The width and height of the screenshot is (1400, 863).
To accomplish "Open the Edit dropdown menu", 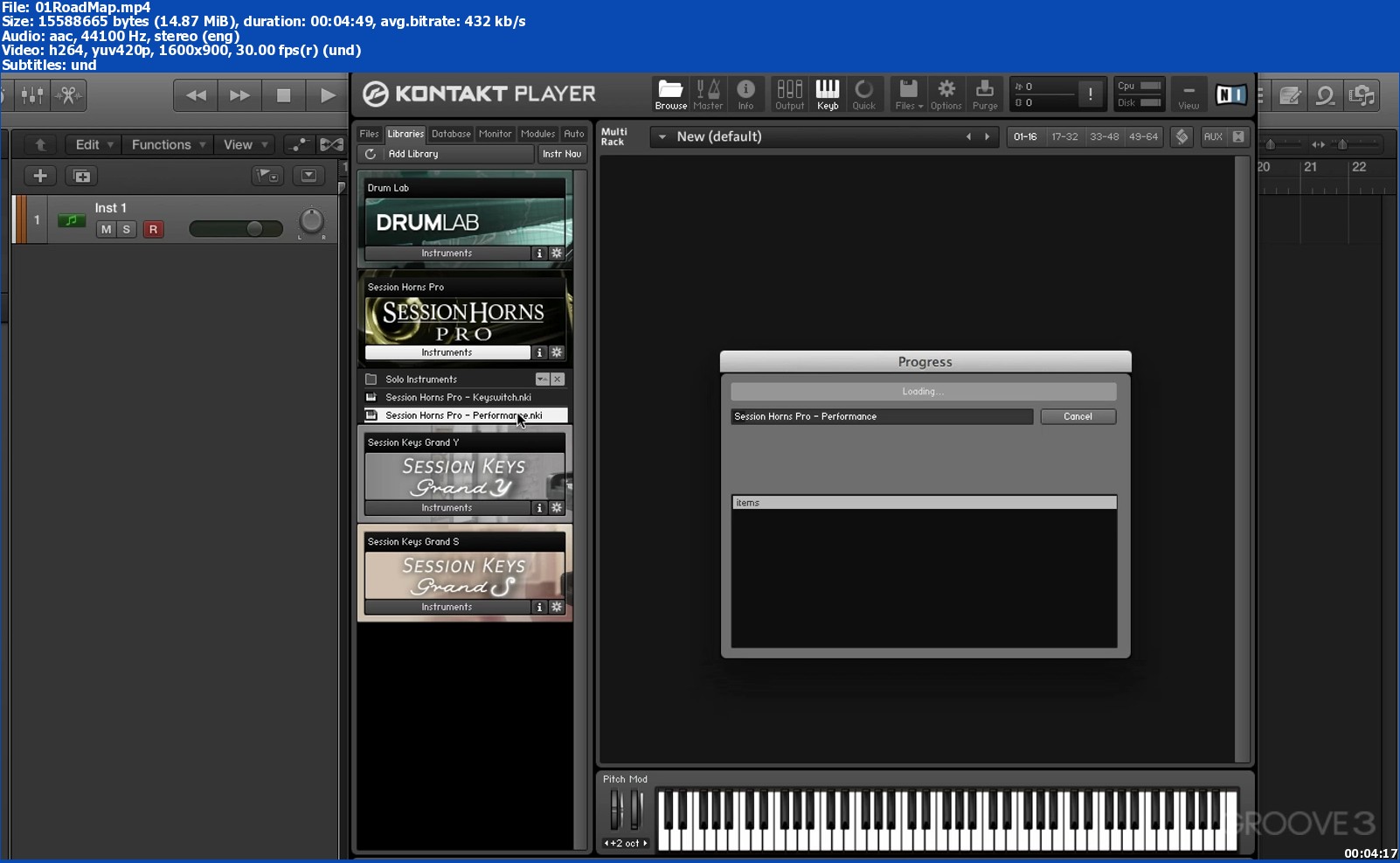I will click(x=94, y=144).
